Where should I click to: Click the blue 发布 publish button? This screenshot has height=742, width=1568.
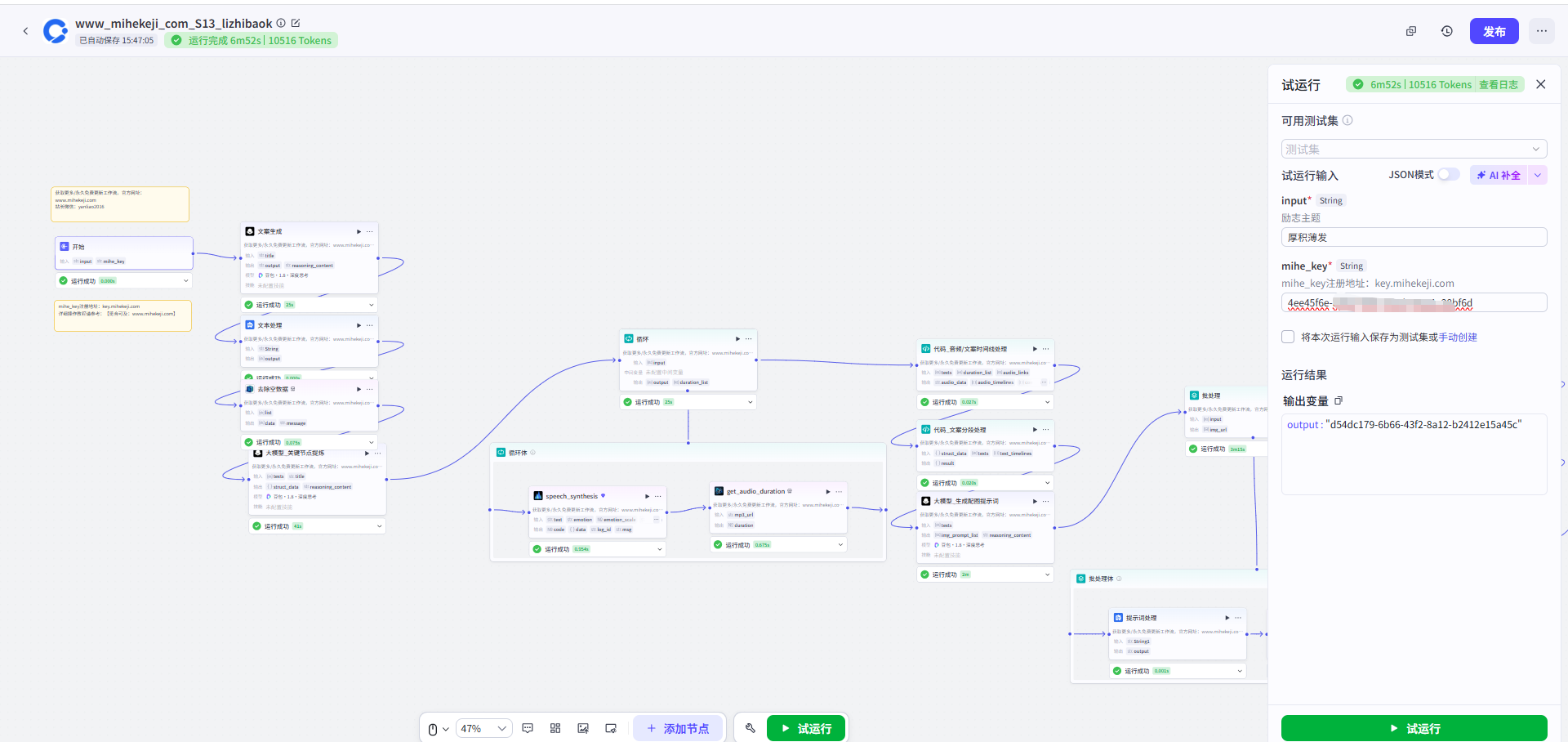click(1494, 31)
